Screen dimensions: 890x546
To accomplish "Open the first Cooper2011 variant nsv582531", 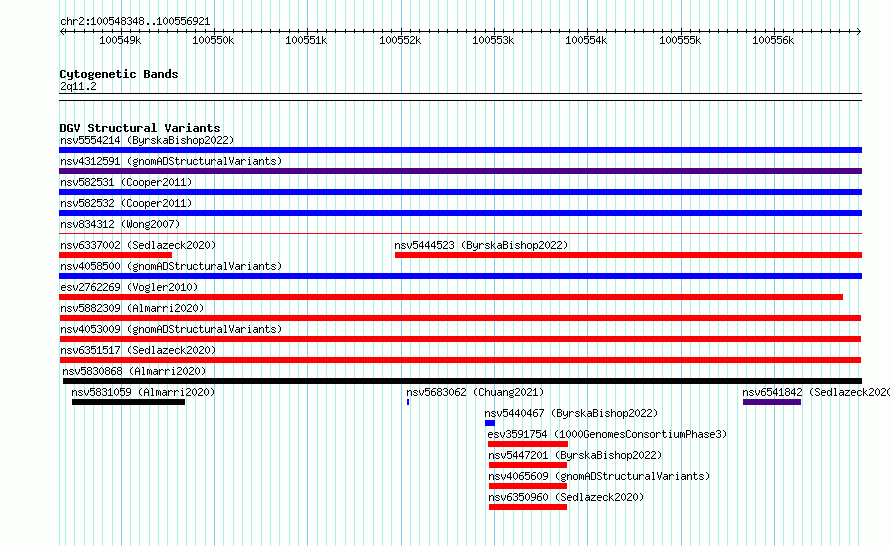I will [x=126, y=182].
